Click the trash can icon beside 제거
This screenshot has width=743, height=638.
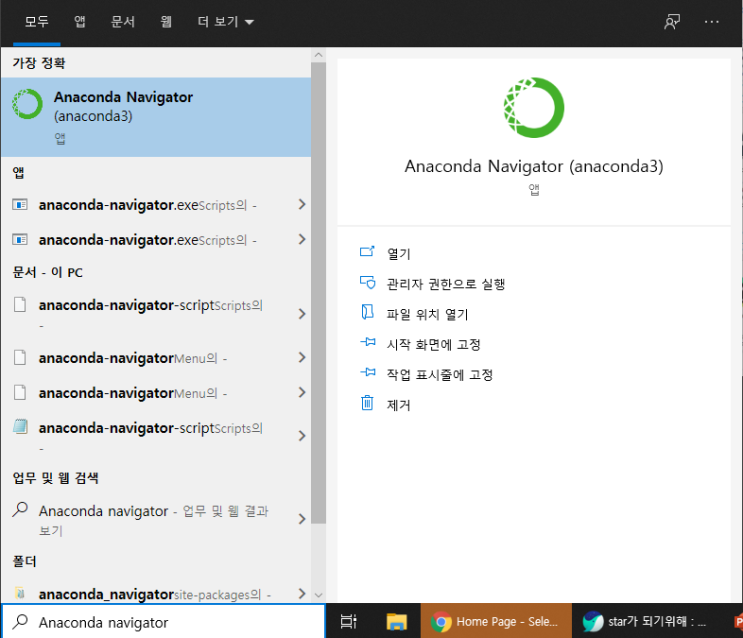click(x=367, y=403)
